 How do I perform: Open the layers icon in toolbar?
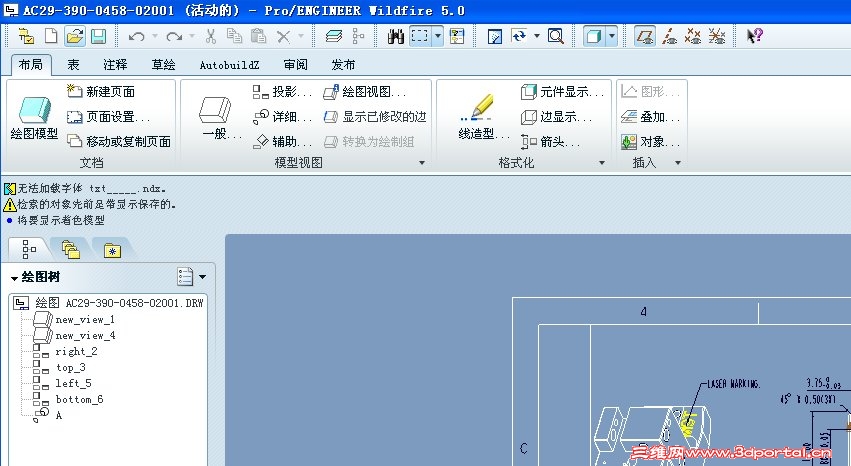coord(334,36)
